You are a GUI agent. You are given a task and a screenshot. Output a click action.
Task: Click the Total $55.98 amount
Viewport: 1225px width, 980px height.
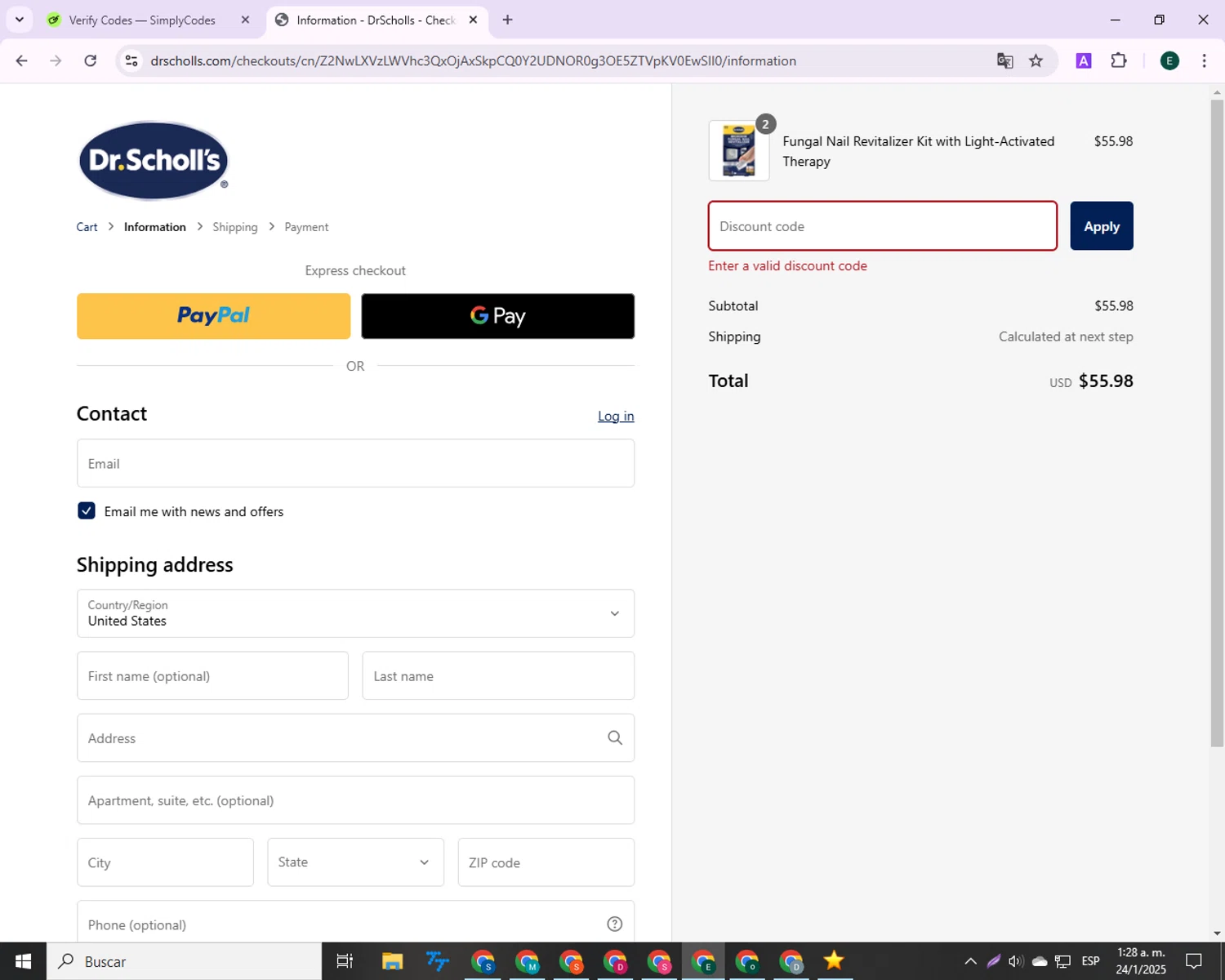[x=1106, y=381]
